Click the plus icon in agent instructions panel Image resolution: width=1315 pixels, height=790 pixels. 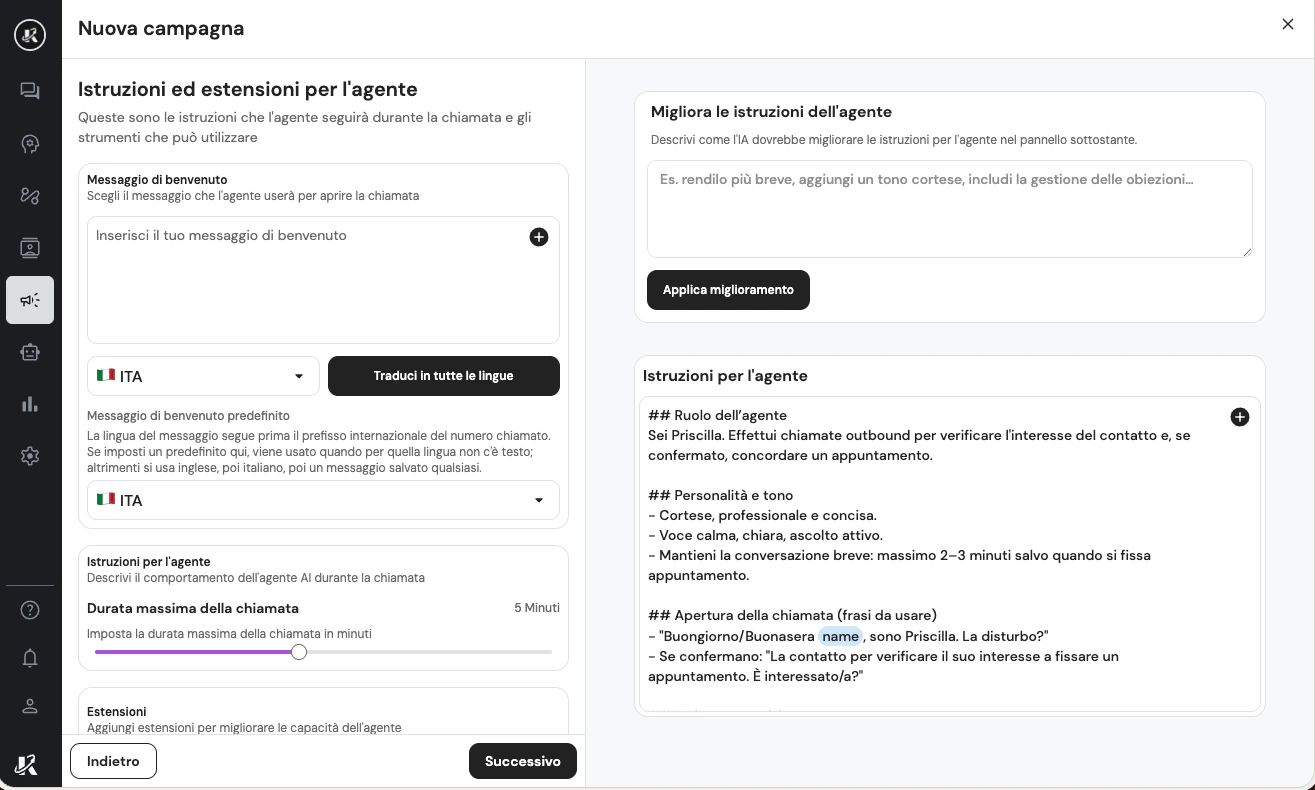tap(1240, 417)
